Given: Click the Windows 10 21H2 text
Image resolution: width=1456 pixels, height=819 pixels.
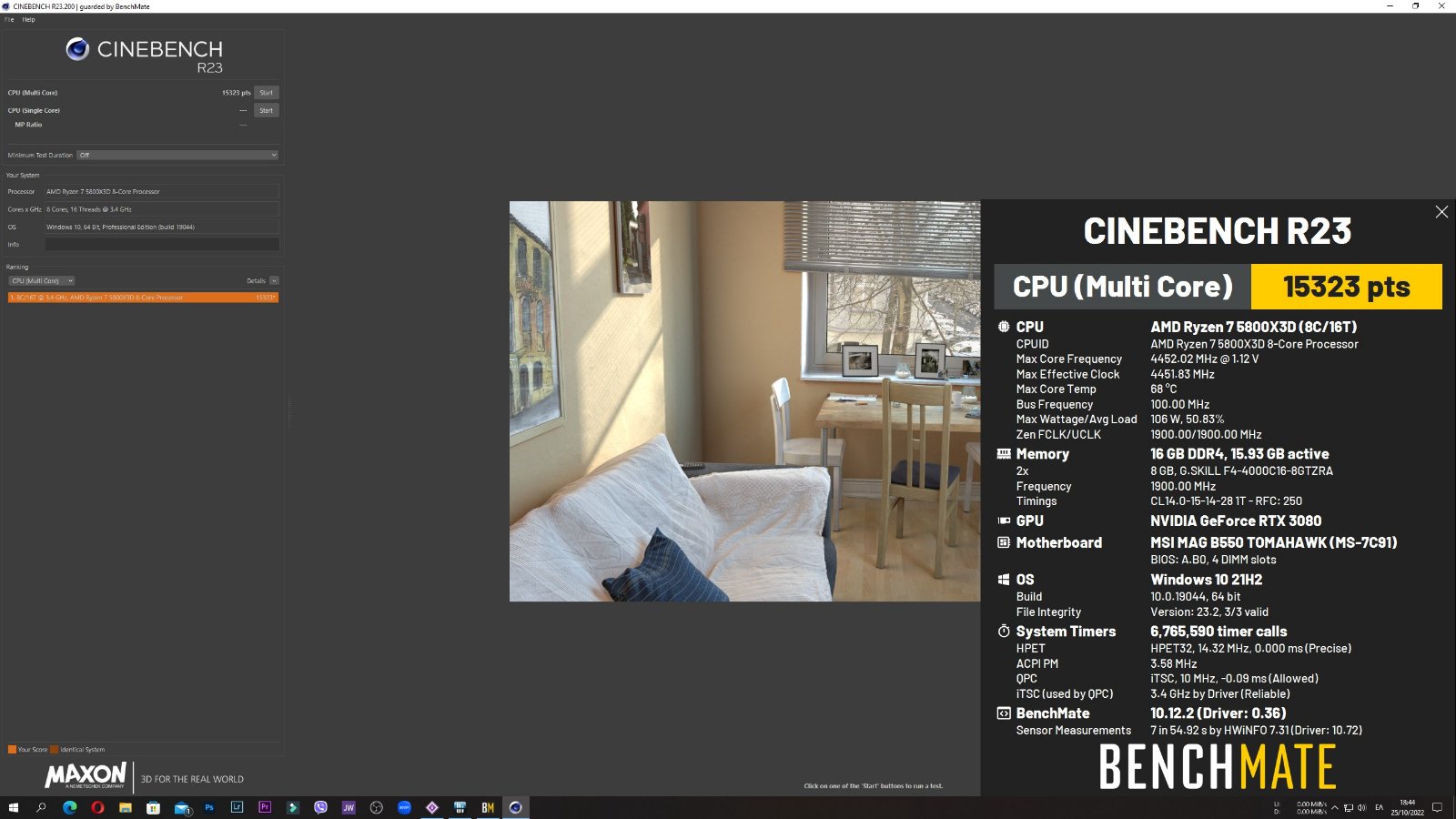Looking at the screenshot, I should coord(1206,579).
